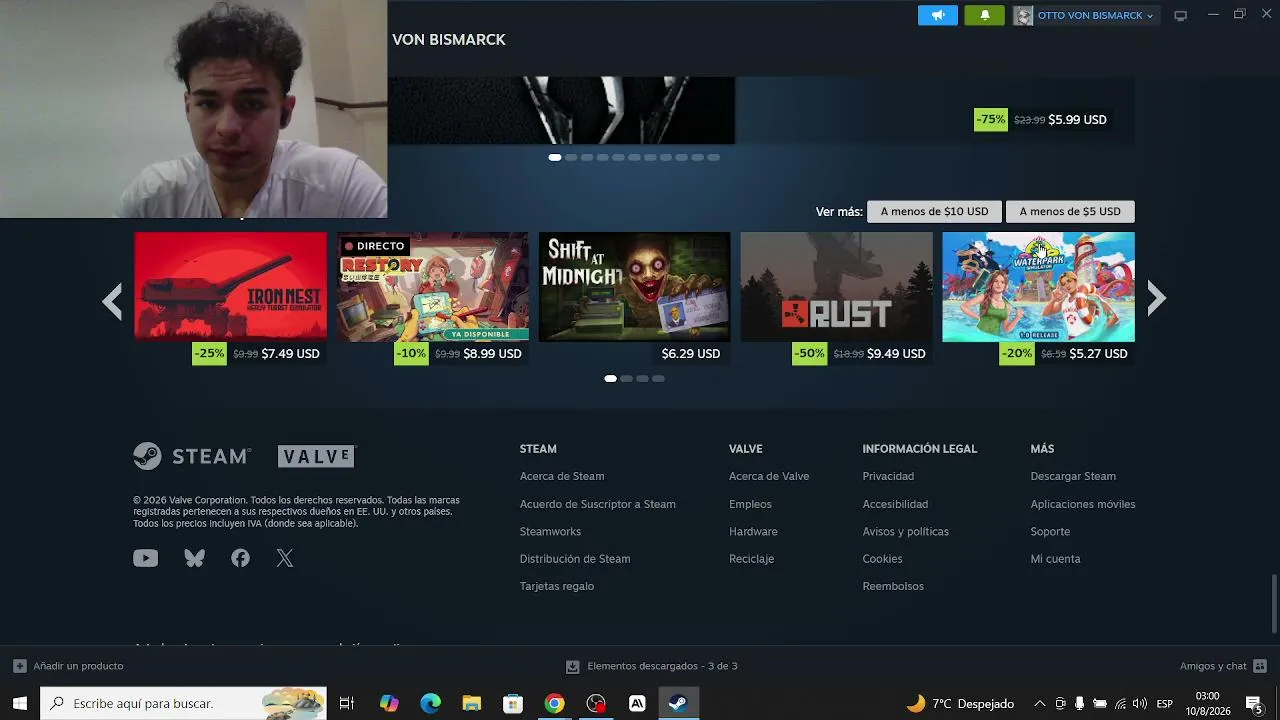The height and width of the screenshot is (720, 1280).
Task: Click the ESP input language indicator
Action: pos(1164,704)
